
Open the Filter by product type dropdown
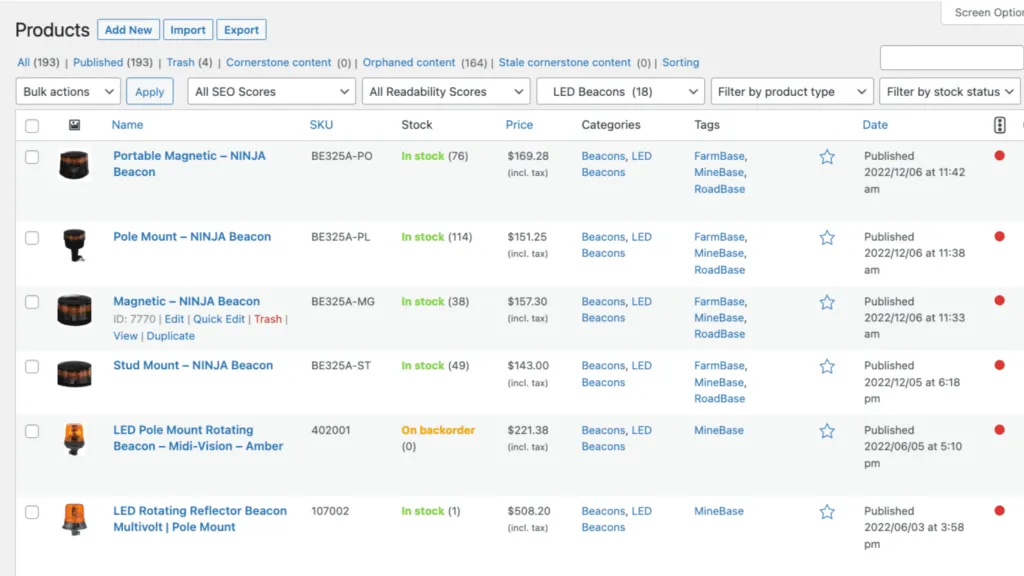pyautogui.click(x=792, y=91)
